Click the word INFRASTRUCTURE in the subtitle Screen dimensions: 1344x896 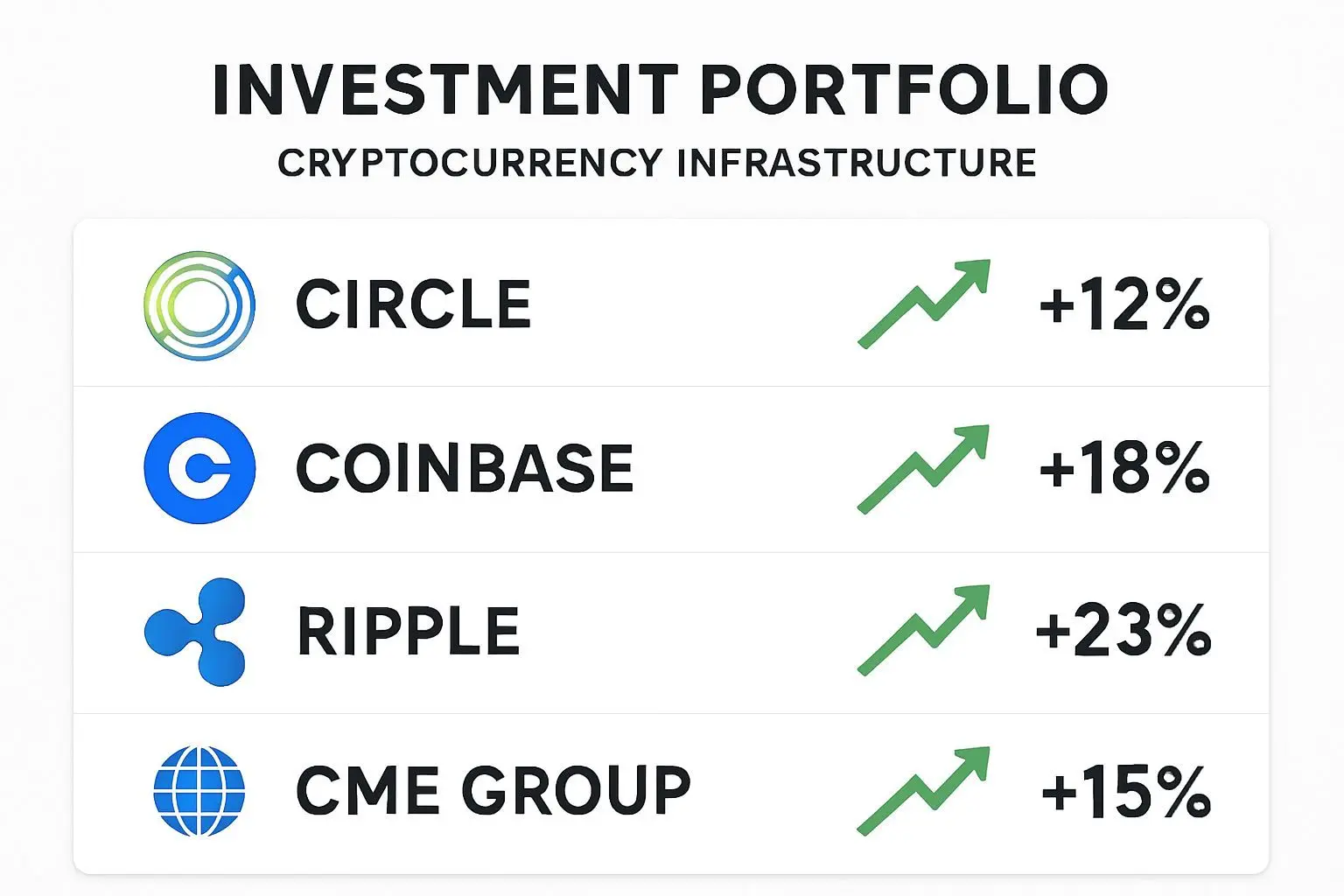(x=857, y=164)
